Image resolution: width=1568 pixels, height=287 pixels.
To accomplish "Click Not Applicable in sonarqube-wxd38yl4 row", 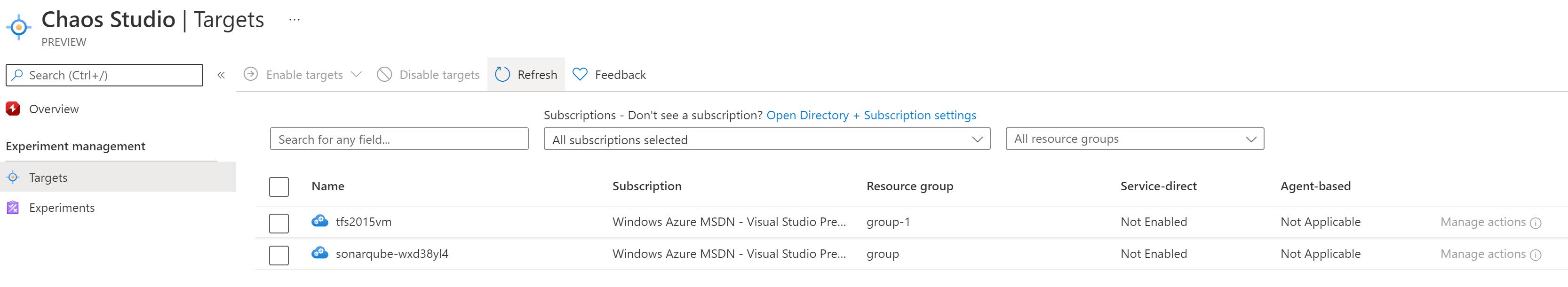I will point(1320,254).
